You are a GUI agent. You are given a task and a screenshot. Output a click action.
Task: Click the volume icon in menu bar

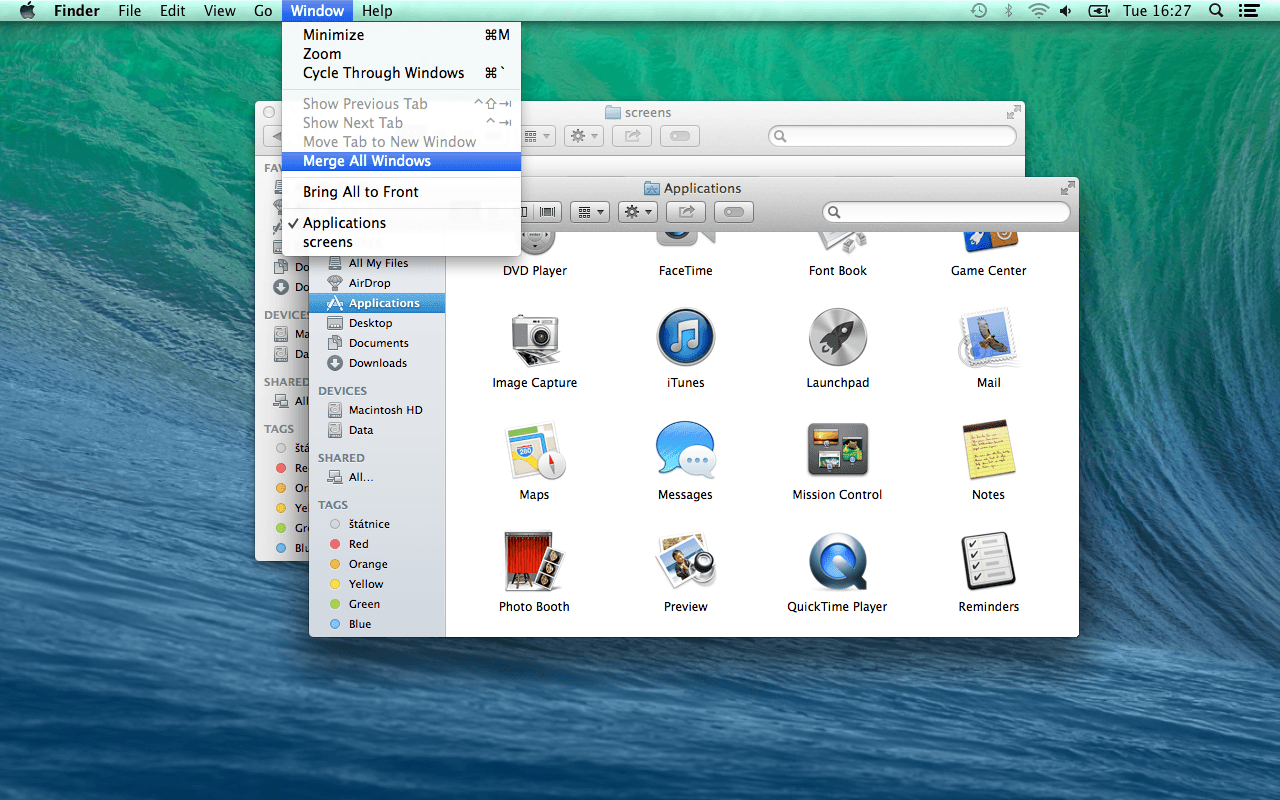pyautogui.click(x=1066, y=11)
